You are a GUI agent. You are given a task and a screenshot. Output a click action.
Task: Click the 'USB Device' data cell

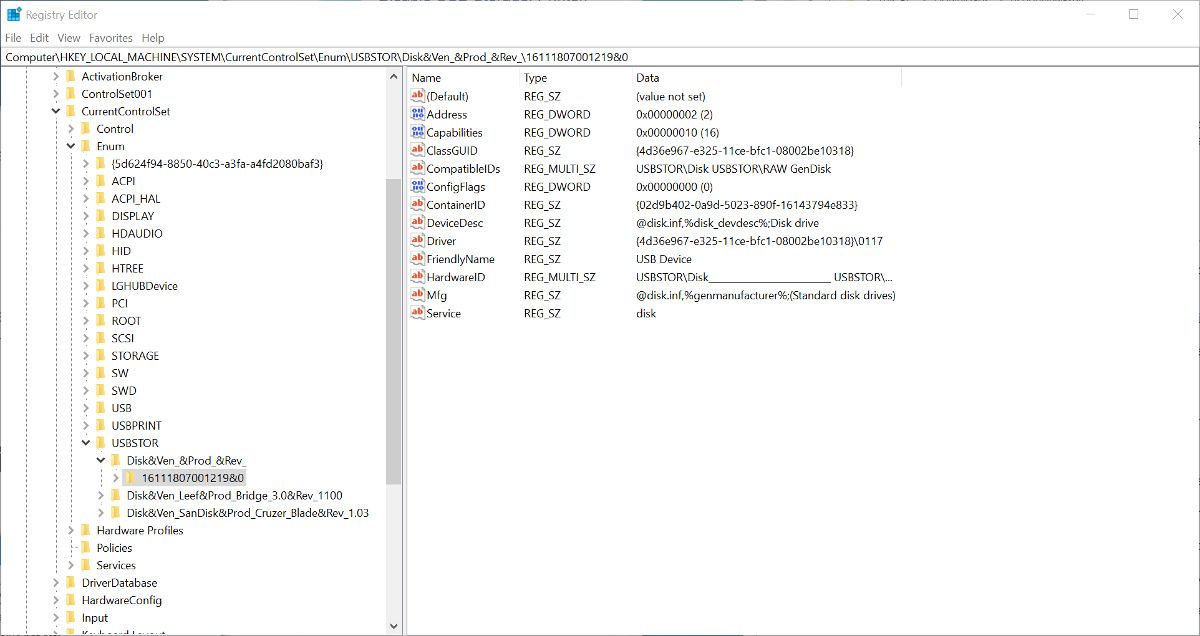pos(663,259)
